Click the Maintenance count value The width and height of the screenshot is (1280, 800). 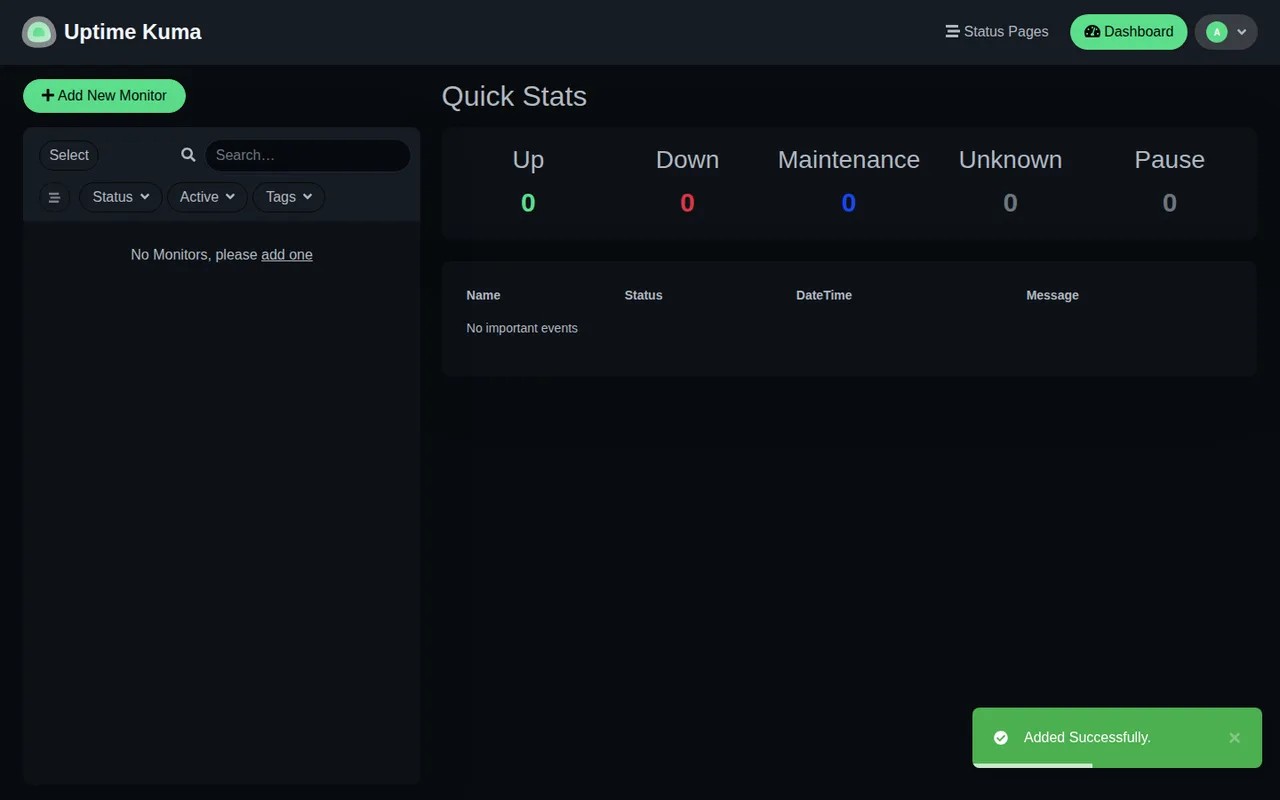click(x=848, y=203)
